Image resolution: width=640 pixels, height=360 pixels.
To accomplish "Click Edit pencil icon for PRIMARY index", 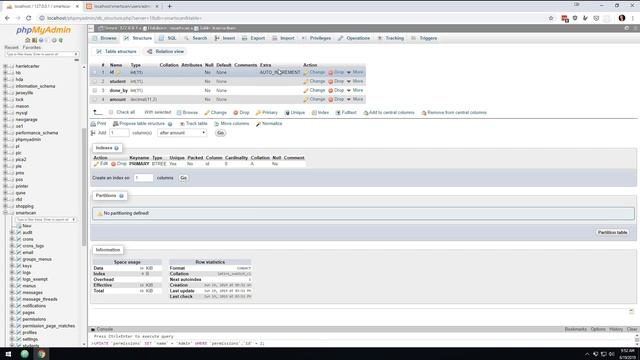I will pyautogui.click(x=96, y=164).
